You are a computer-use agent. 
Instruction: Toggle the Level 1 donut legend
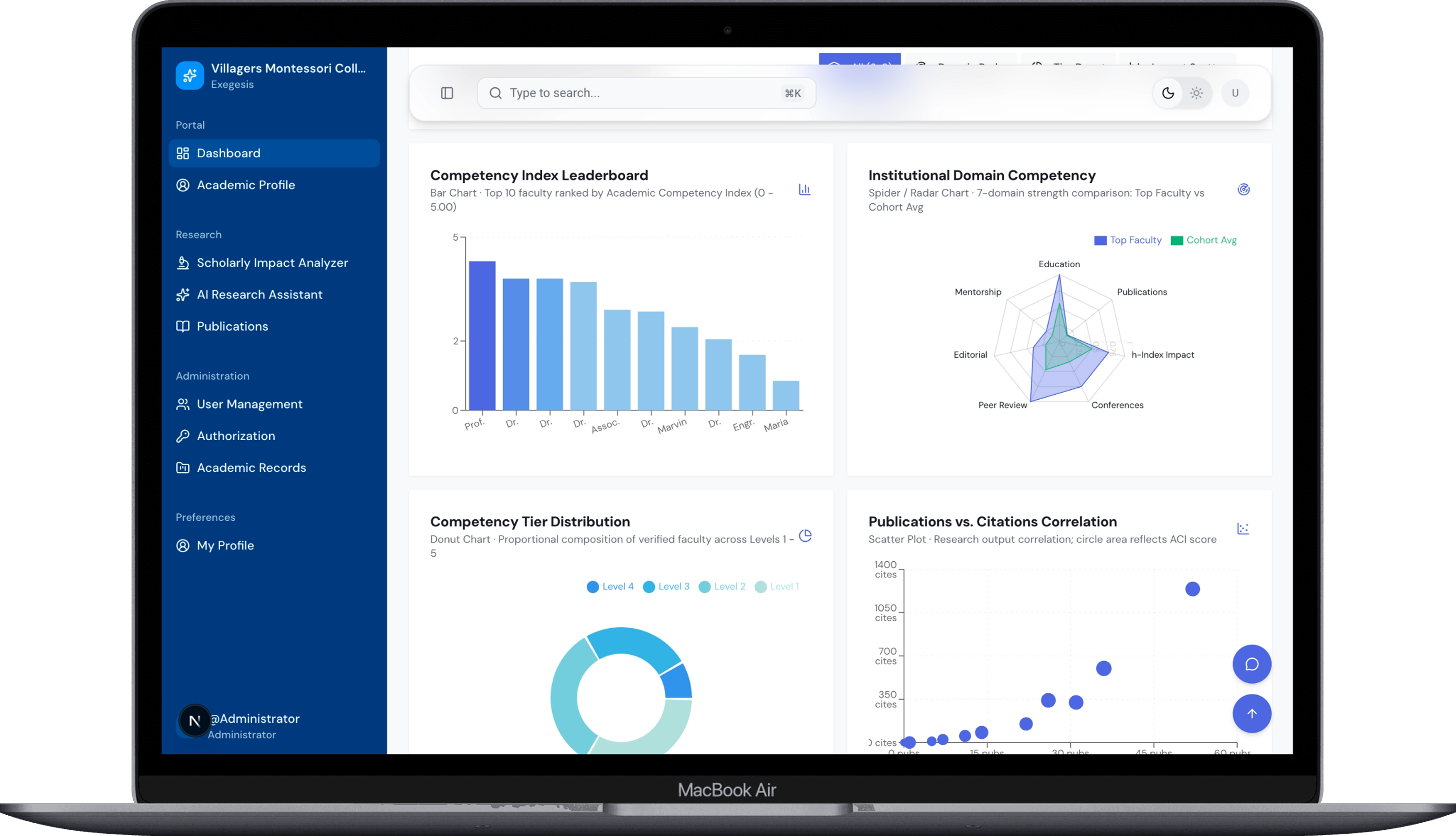(x=777, y=586)
